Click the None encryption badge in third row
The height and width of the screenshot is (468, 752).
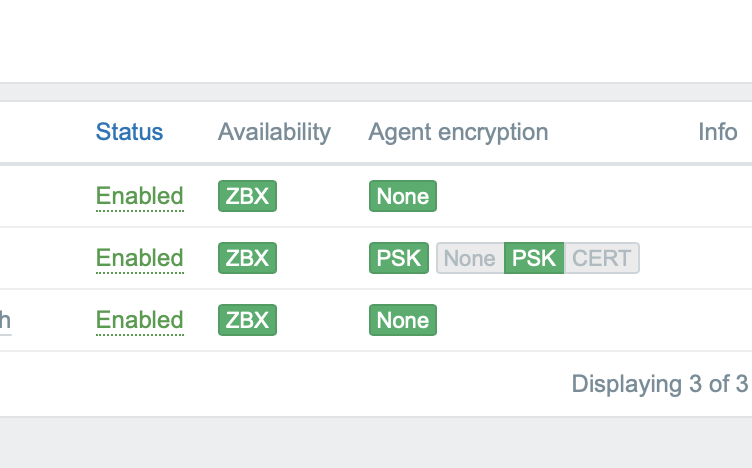(402, 320)
